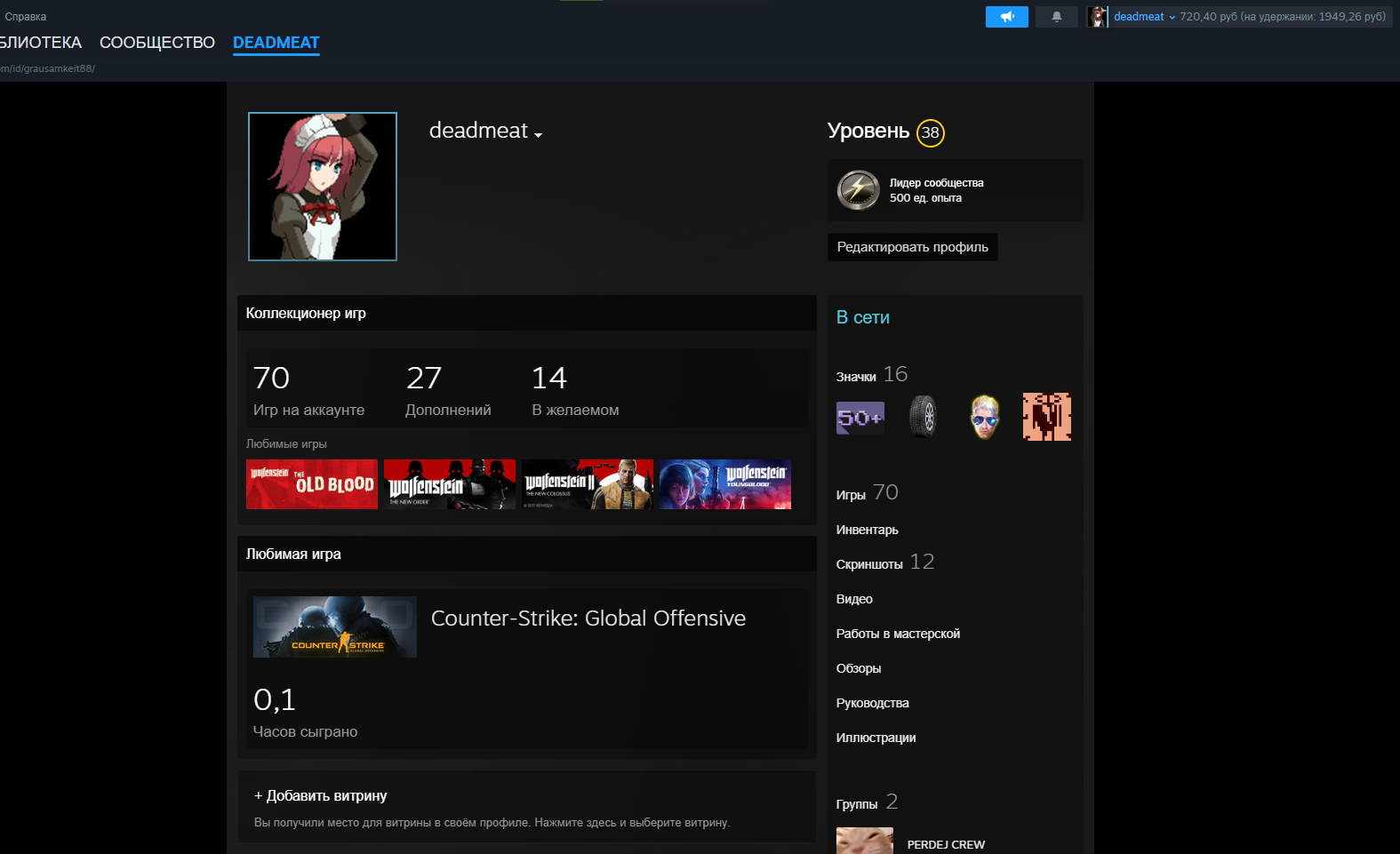Open the PERDEJ CREW group avatar
This screenshot has height=854, width=1400.
pos(865,841)
